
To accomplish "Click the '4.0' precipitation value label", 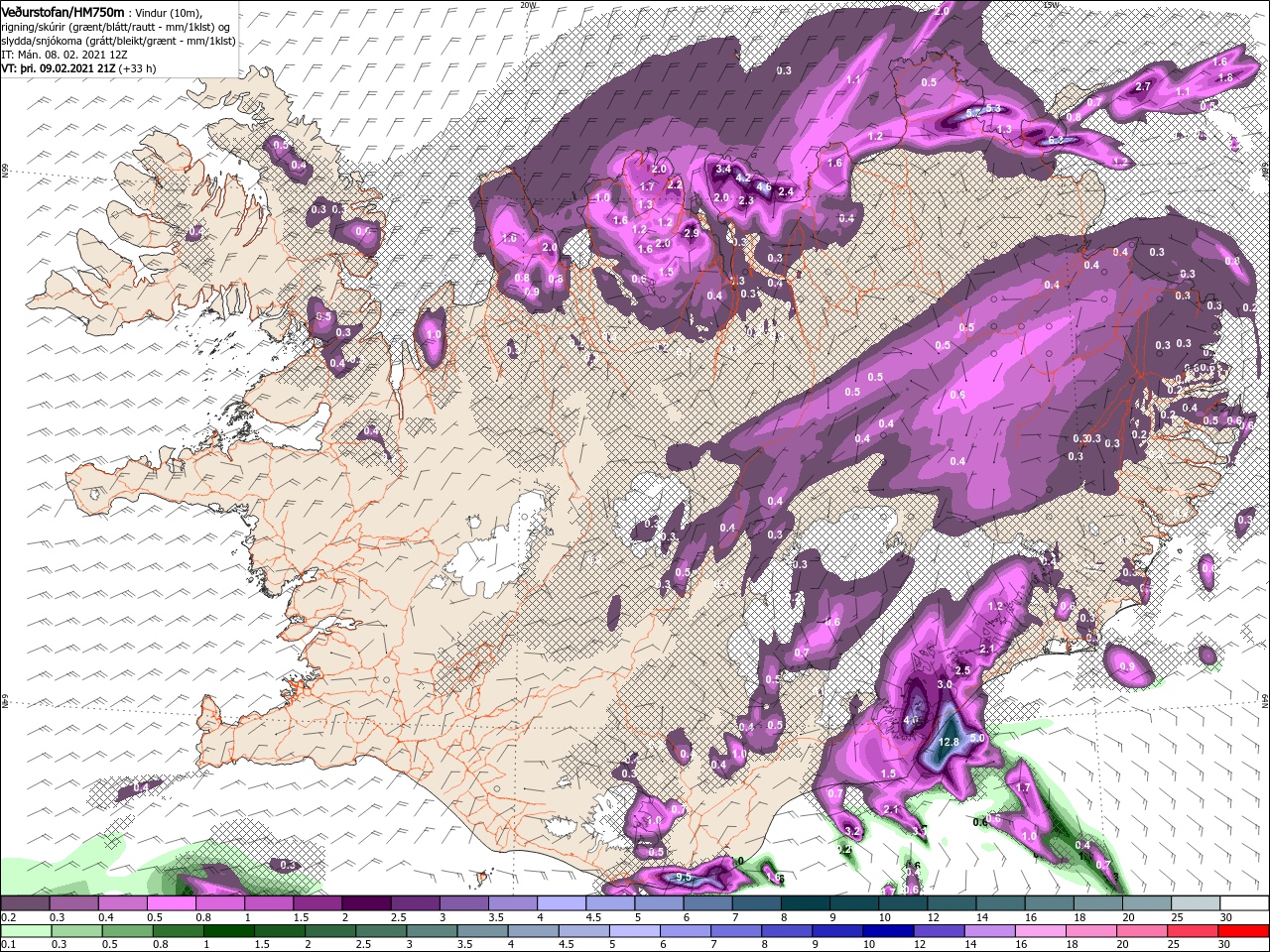I will pyautogui.click(x=913, y=721).
